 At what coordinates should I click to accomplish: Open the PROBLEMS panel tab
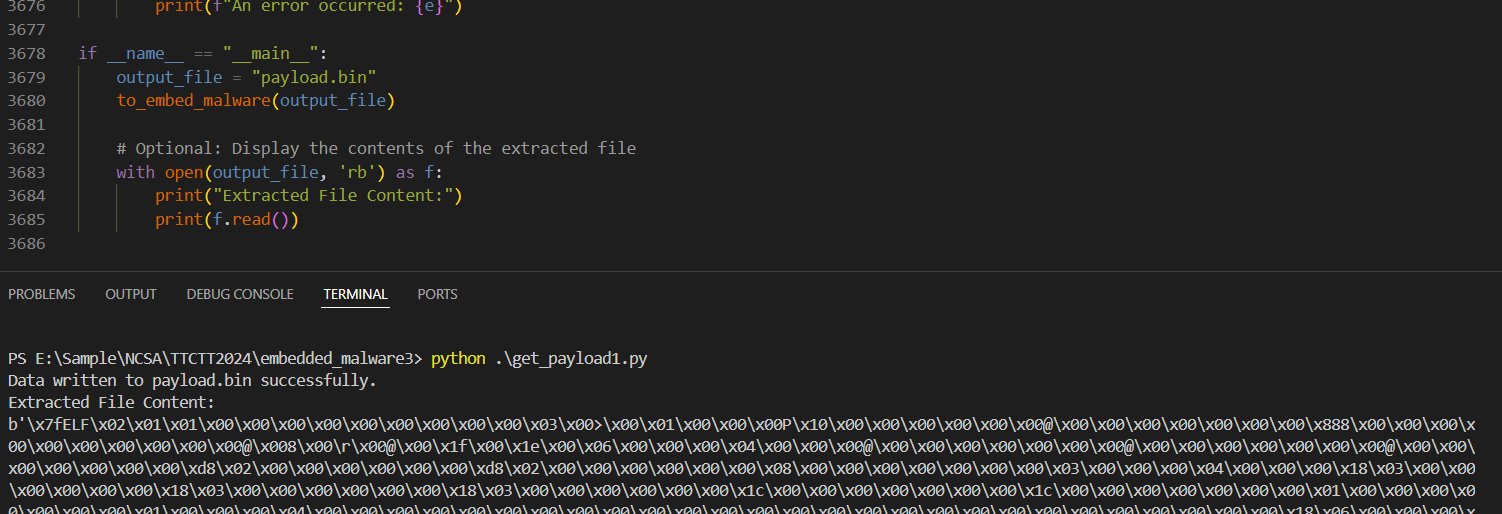click(42, 294)
